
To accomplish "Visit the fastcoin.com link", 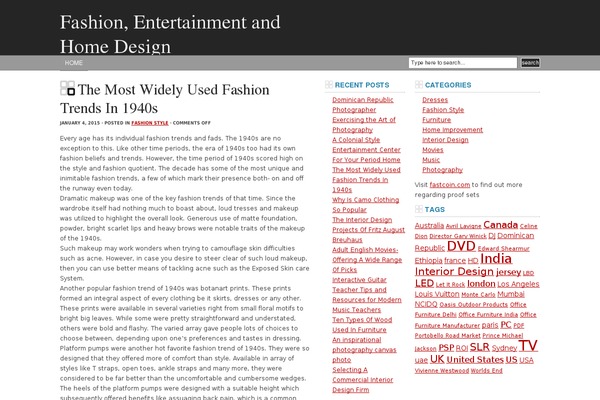I will (449, 184).
